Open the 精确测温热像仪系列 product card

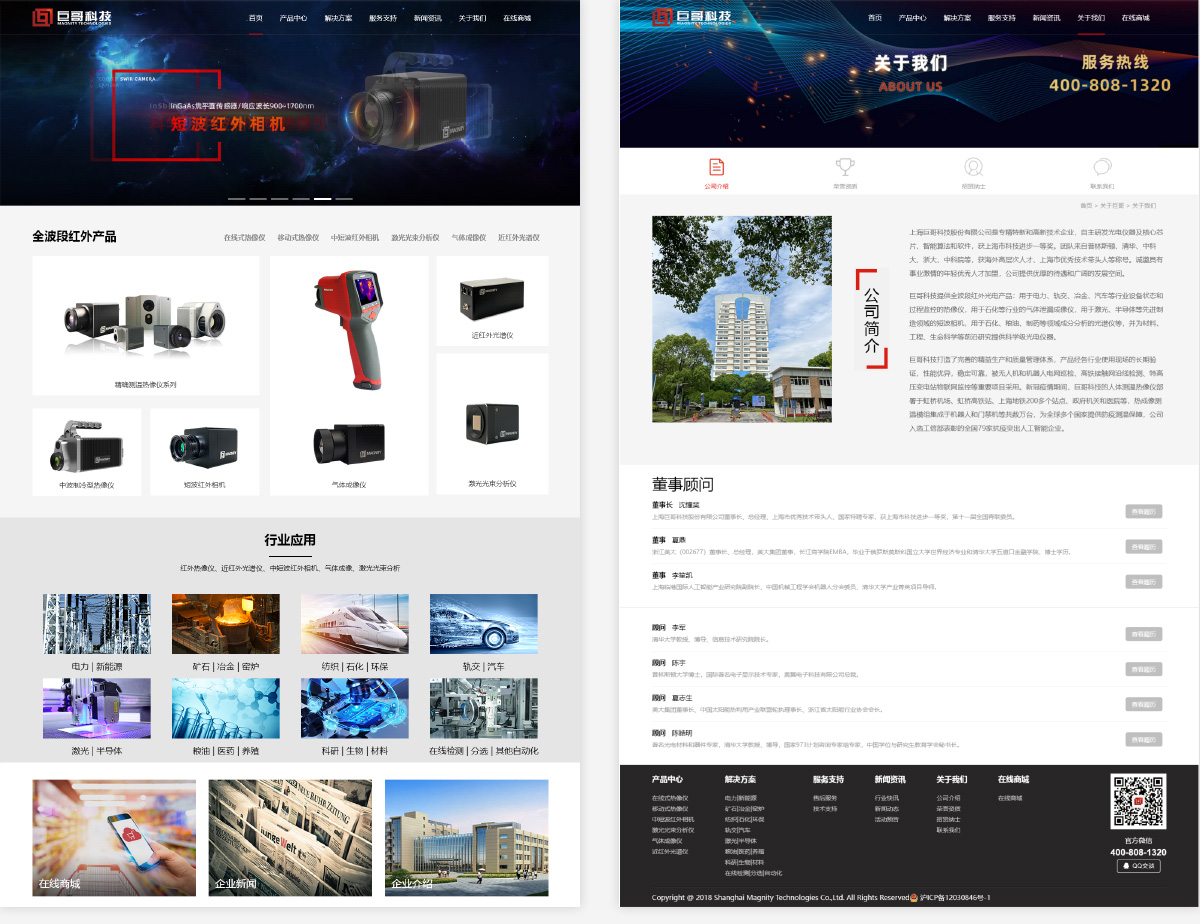pos(146,326)
